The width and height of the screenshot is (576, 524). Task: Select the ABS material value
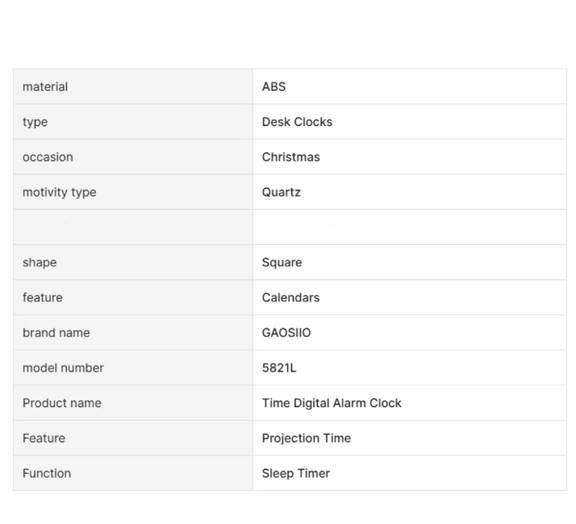point(274,87)
